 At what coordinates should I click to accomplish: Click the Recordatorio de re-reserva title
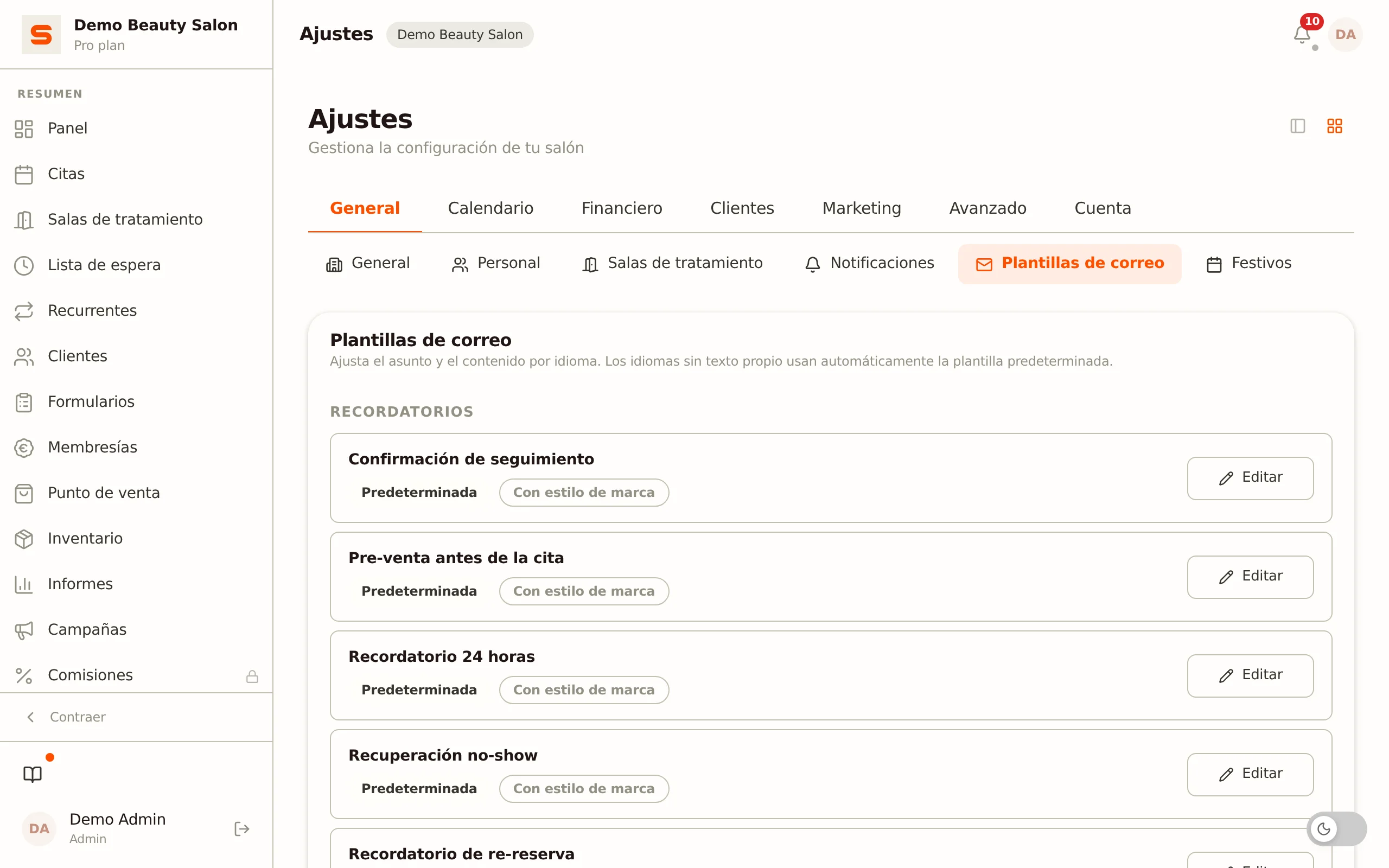coord(461,854)
